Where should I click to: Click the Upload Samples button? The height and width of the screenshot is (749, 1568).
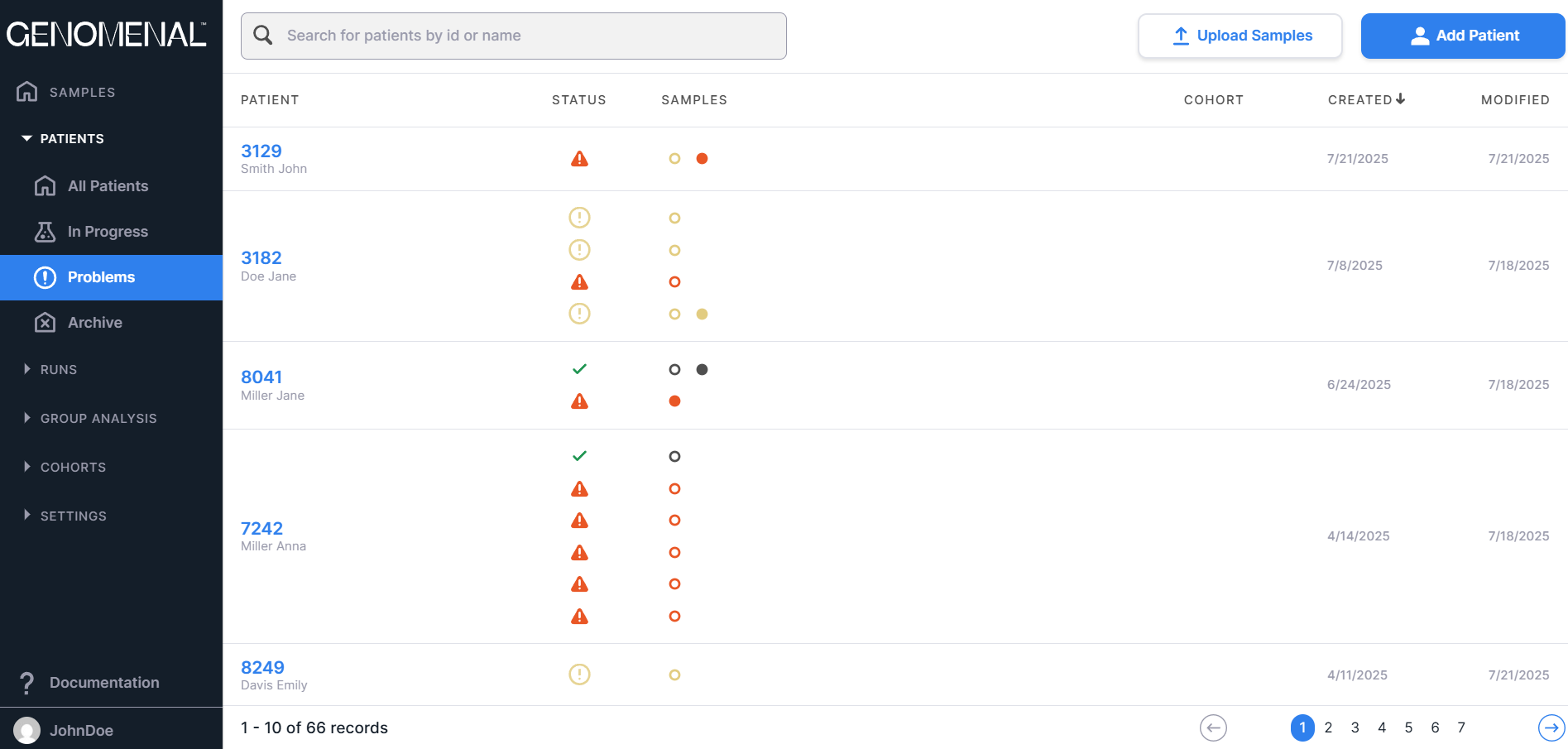tap(1240, 36)
